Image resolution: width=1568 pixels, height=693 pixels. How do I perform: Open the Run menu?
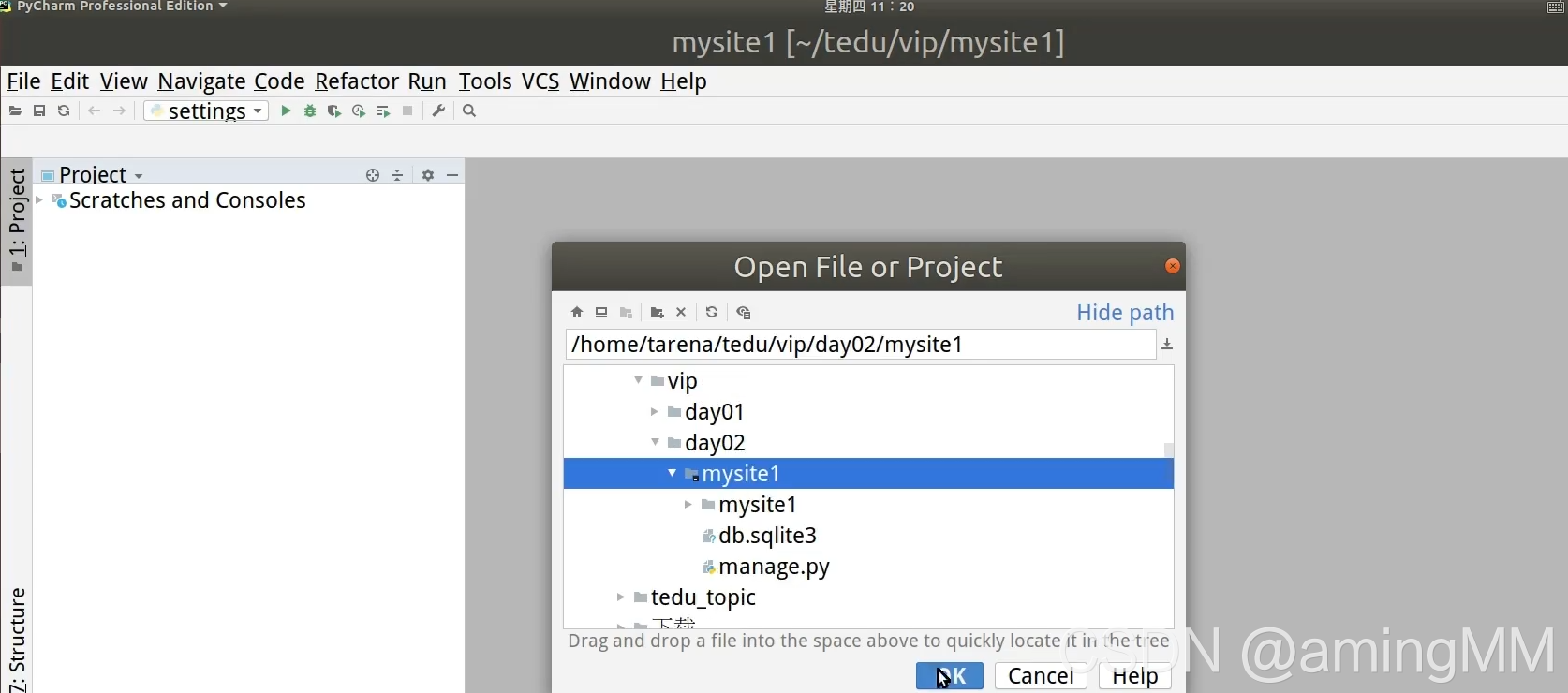[427, 81]
